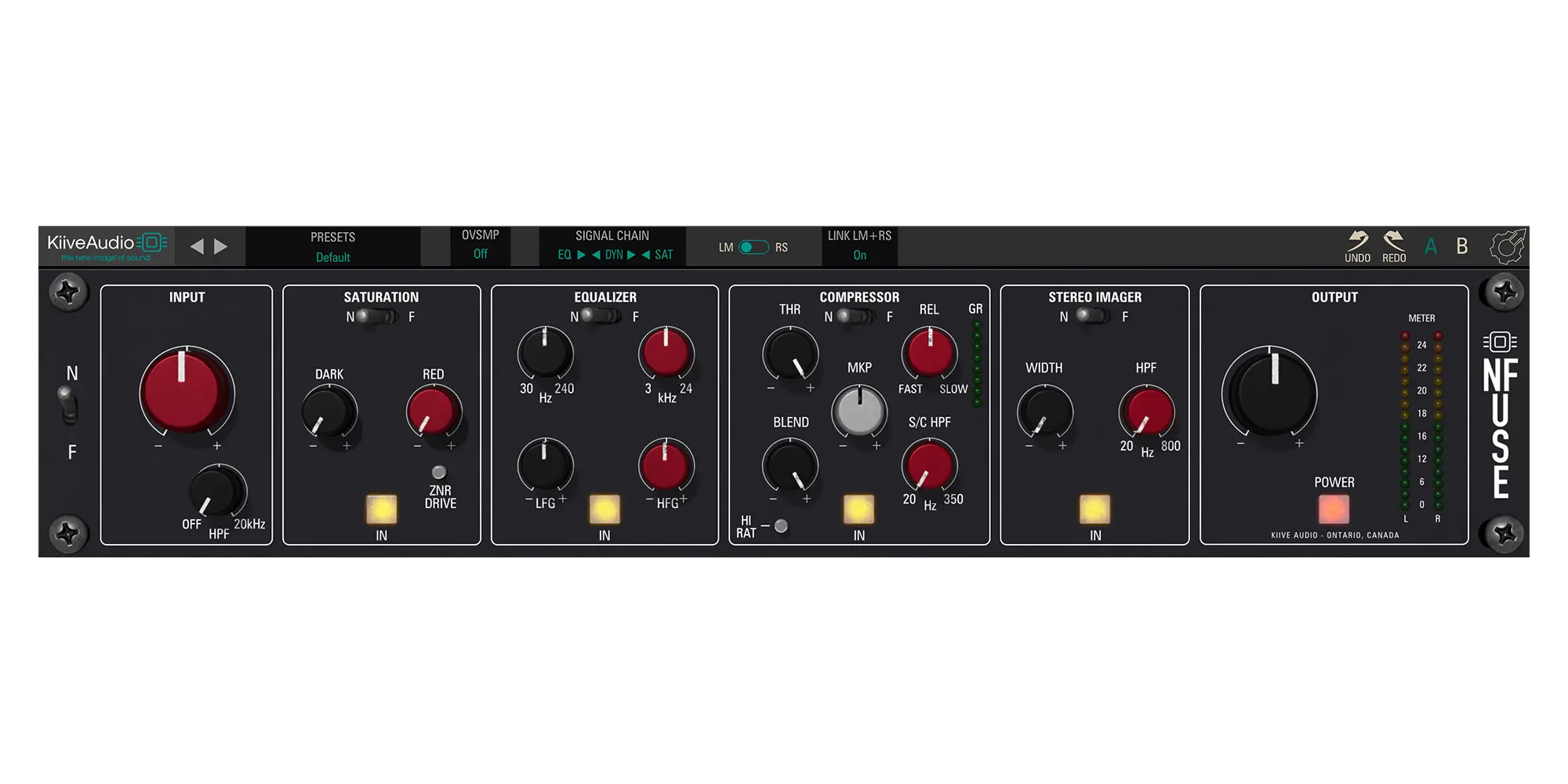Open settings via the gear icon
The height and width of the screenshot is (784, 1568).
point(1507,245)
